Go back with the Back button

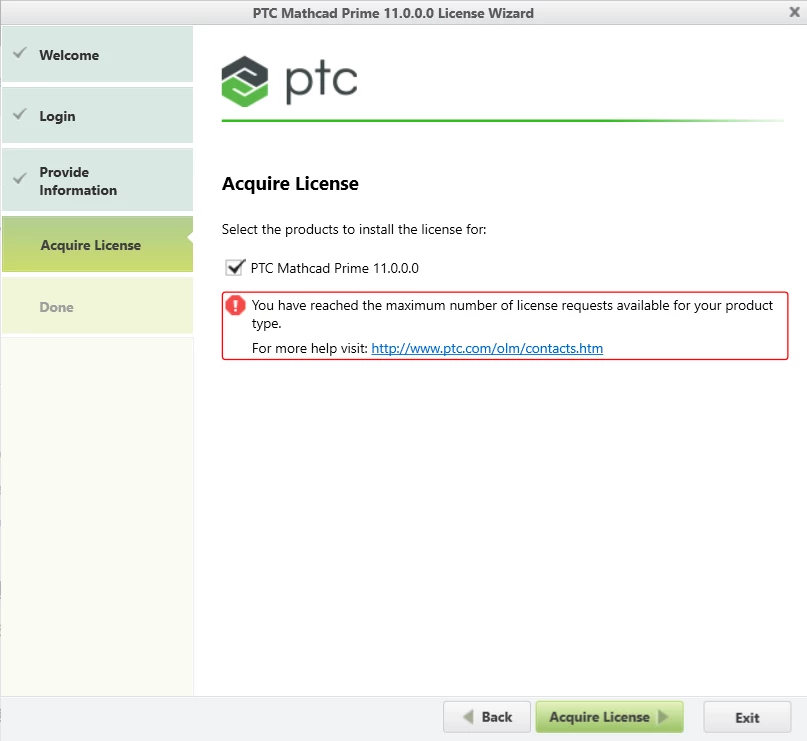click(x=487, y=717)
